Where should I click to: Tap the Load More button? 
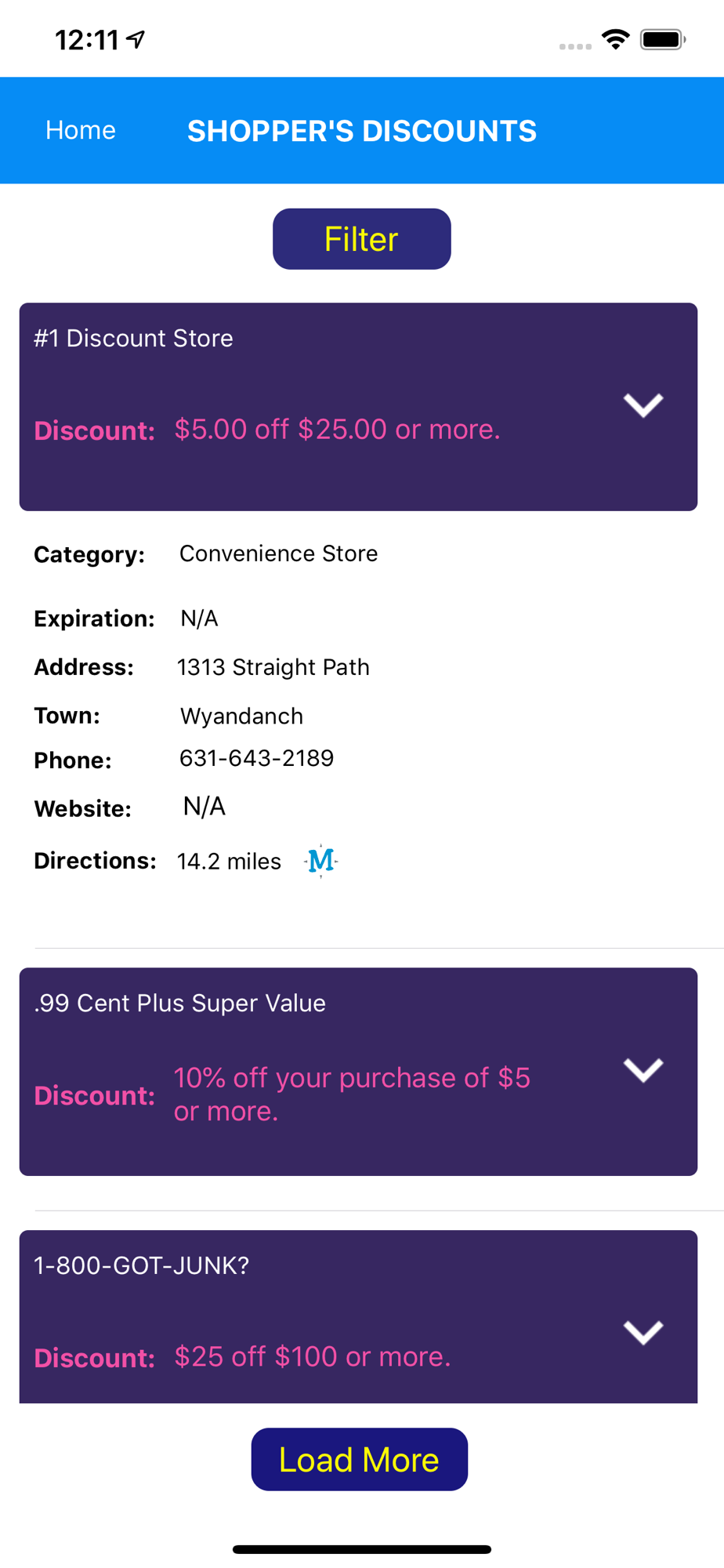click(x=359, y=1459)
